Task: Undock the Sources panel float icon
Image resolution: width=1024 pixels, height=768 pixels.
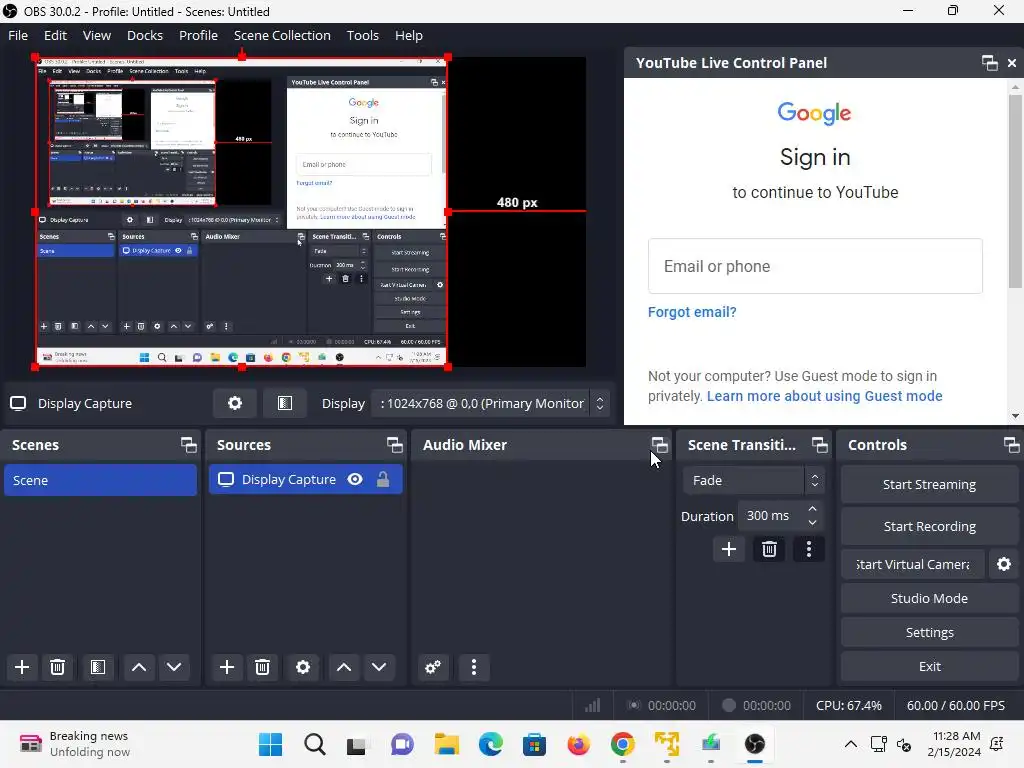Action: point(394,445)
